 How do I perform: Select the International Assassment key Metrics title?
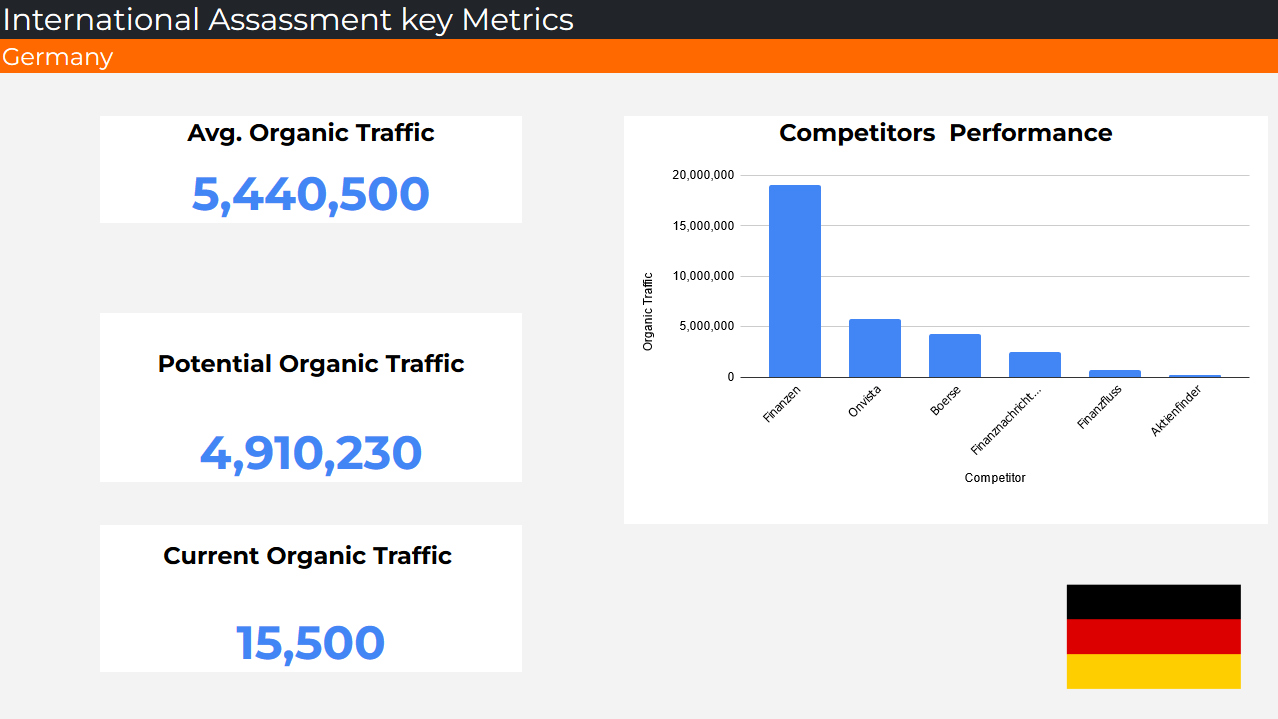coord(288,19)
